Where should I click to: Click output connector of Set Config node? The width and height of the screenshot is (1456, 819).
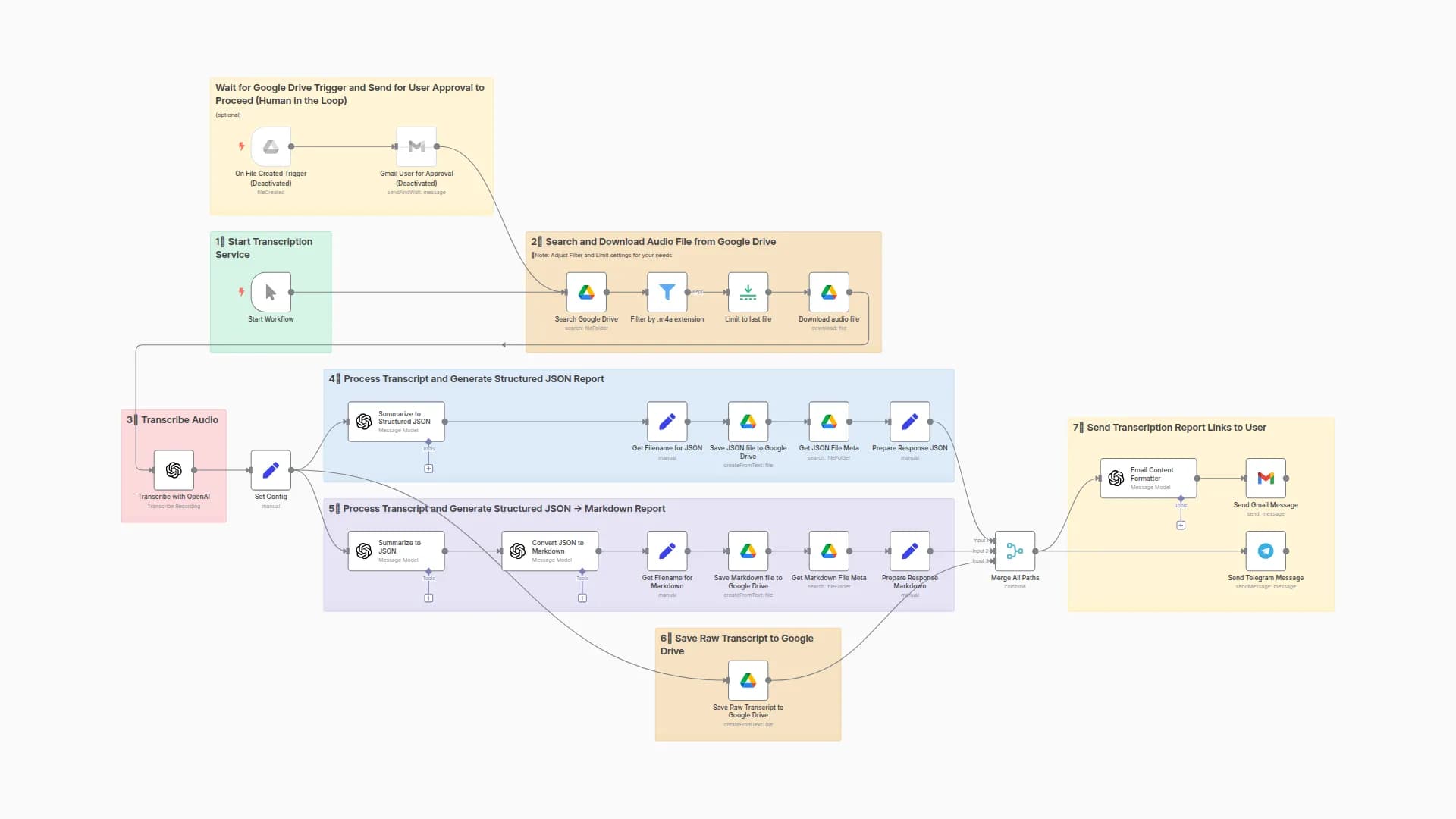coord(291,470)
